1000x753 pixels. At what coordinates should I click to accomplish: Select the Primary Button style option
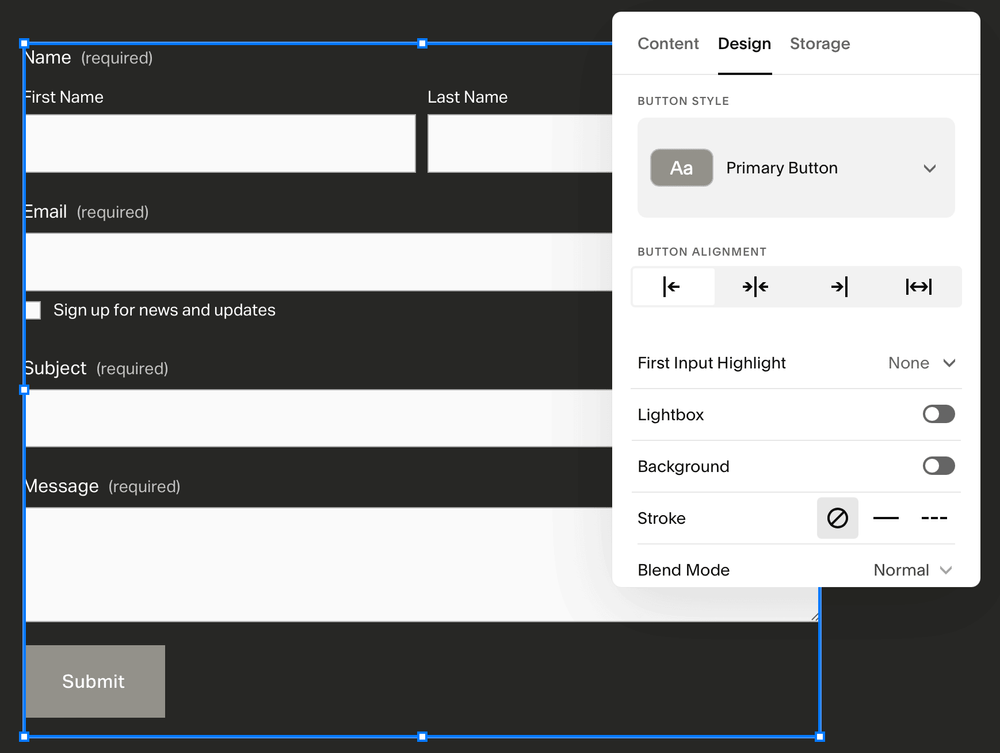tap(781, 168)
